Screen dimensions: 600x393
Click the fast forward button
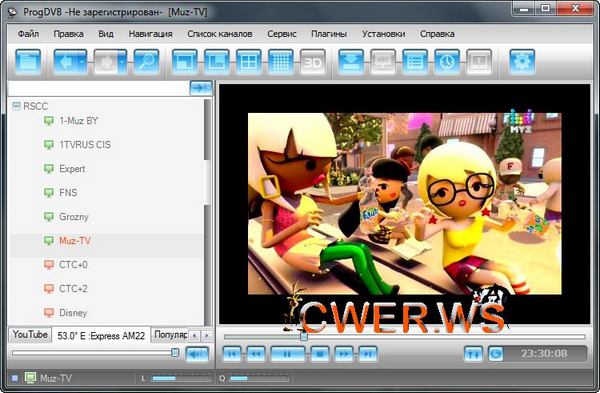click(x=344, y=354)
